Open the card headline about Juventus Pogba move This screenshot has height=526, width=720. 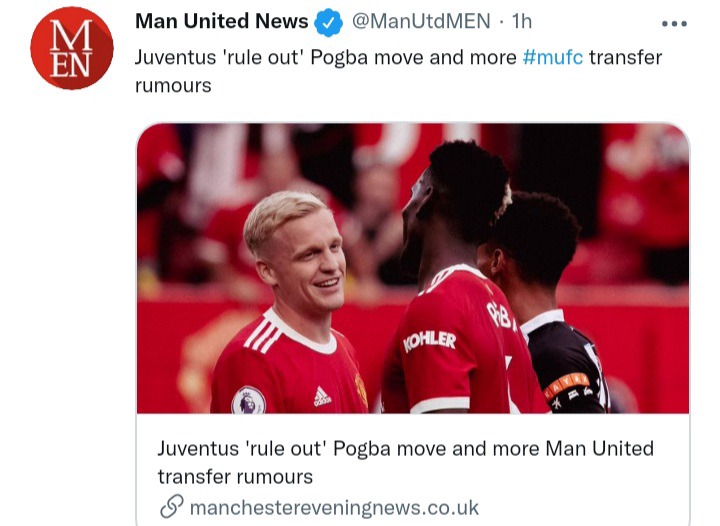405,462
